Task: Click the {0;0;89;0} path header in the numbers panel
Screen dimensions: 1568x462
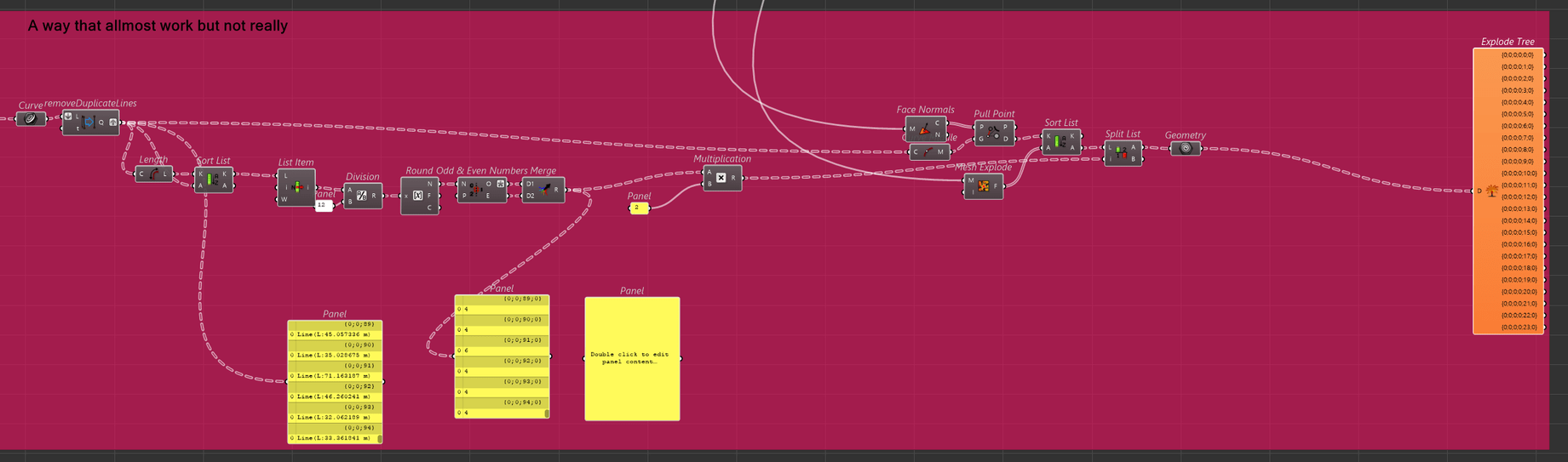Action: (x=502, y=299)
